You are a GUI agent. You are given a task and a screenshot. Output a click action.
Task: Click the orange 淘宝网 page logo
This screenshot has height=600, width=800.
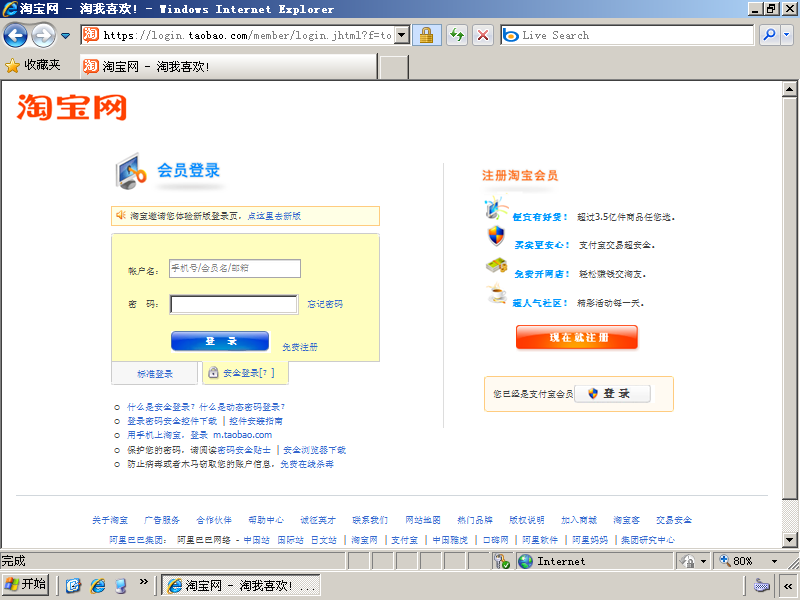pyautogui.click(x=71, y=107)
